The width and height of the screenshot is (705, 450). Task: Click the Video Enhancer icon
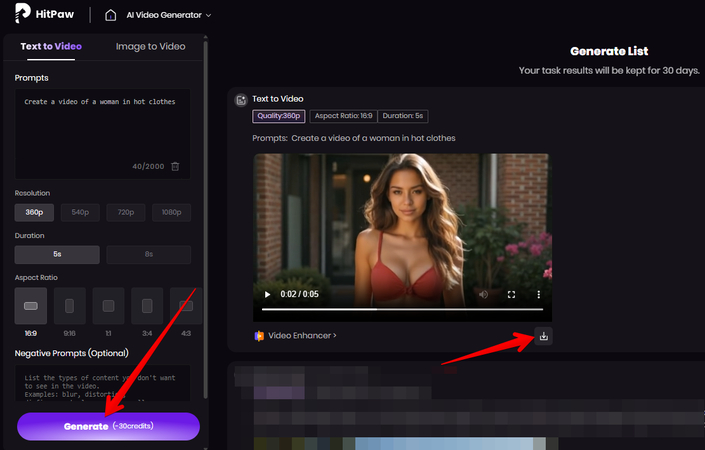click(259, 336)
